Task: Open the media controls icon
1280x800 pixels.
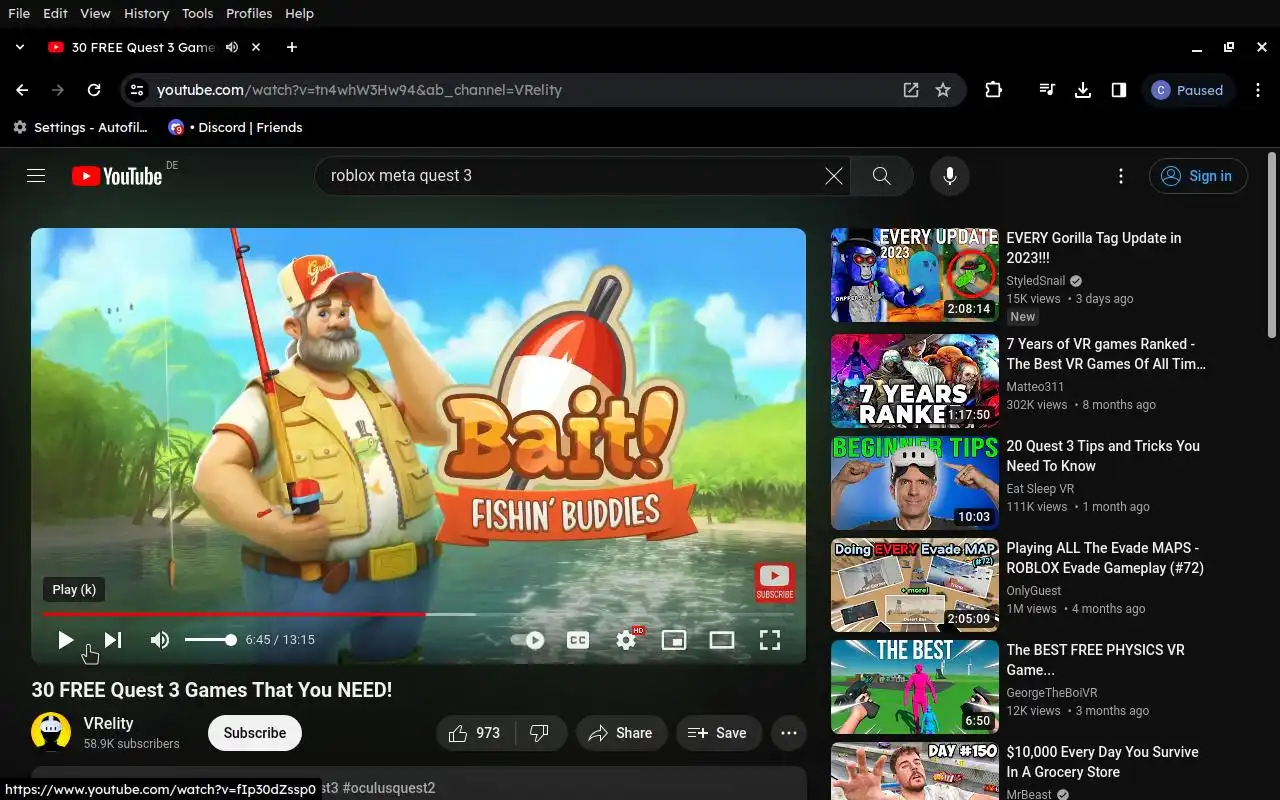Action: [1047, 90]
